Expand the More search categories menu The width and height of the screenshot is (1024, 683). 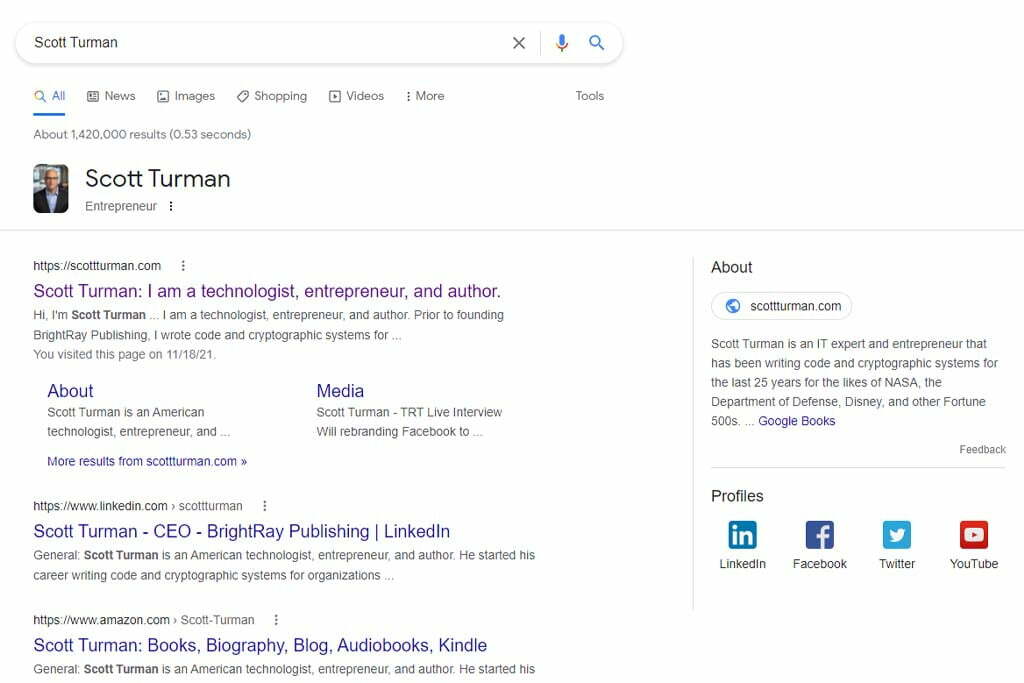click(424, 96)
